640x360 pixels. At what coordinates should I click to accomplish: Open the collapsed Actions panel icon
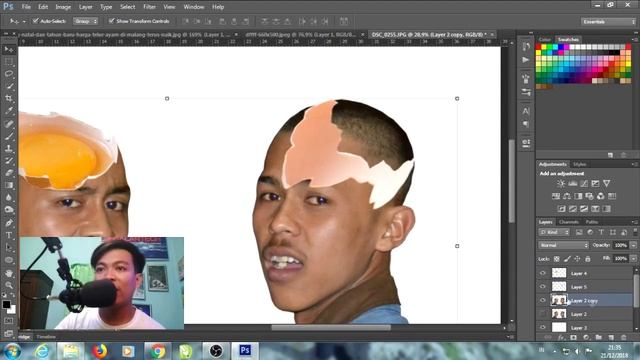point(526,60)
